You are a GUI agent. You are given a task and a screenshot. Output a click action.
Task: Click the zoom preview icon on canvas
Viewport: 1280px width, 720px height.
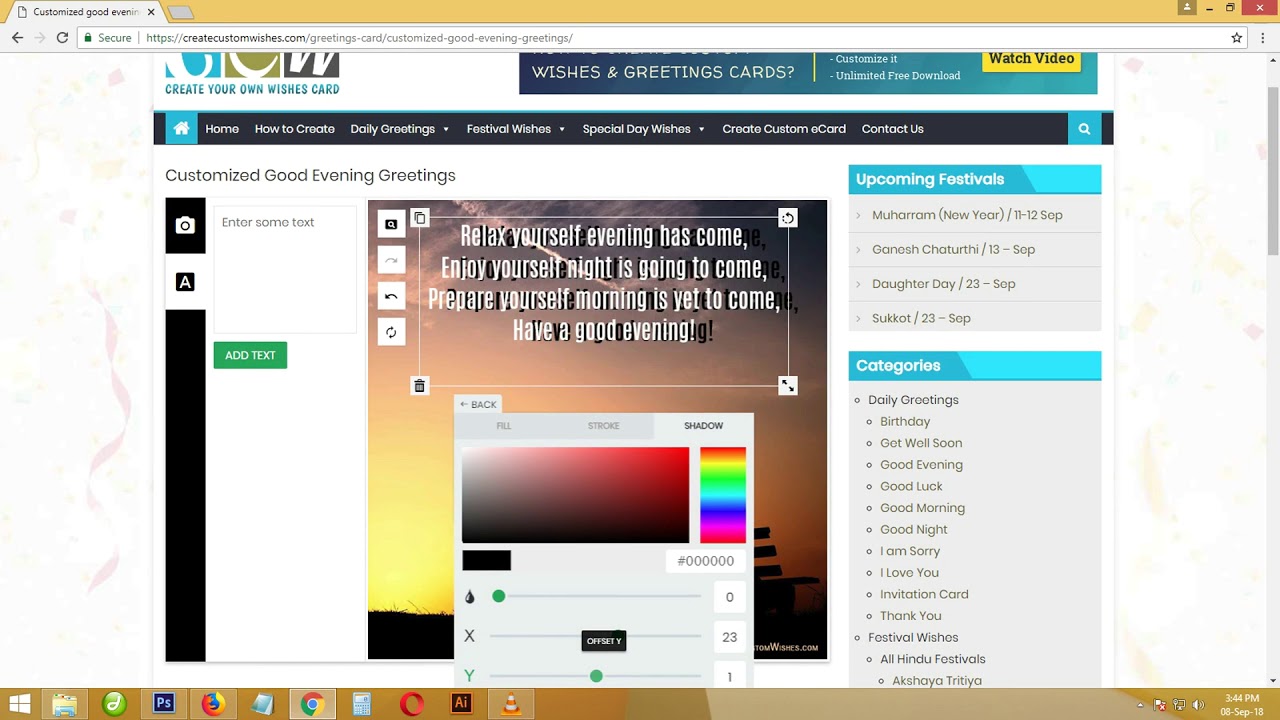[x=391, y=224]
